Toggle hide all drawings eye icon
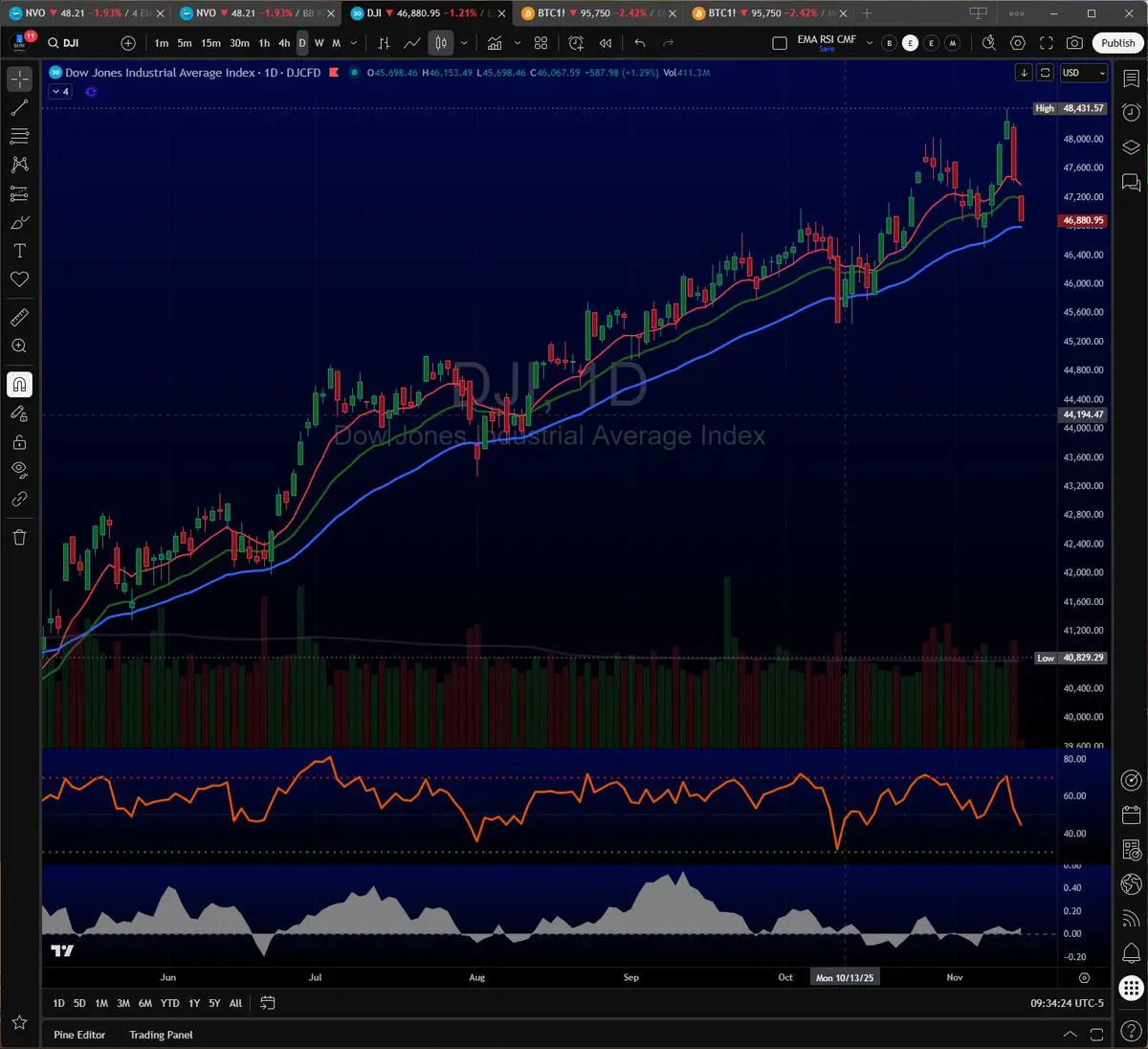Image resolution: width=1148 pixels, height=1049 pixels. (19, 470)
